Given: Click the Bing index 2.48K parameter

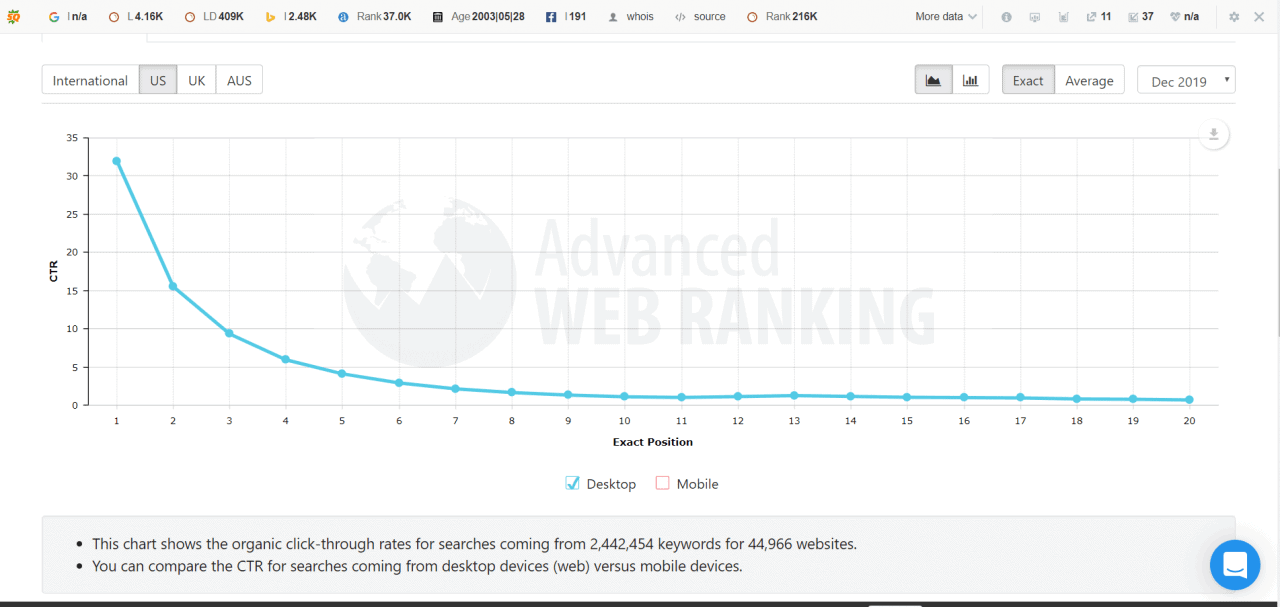Looking at the screenshot, I should 291,17.
